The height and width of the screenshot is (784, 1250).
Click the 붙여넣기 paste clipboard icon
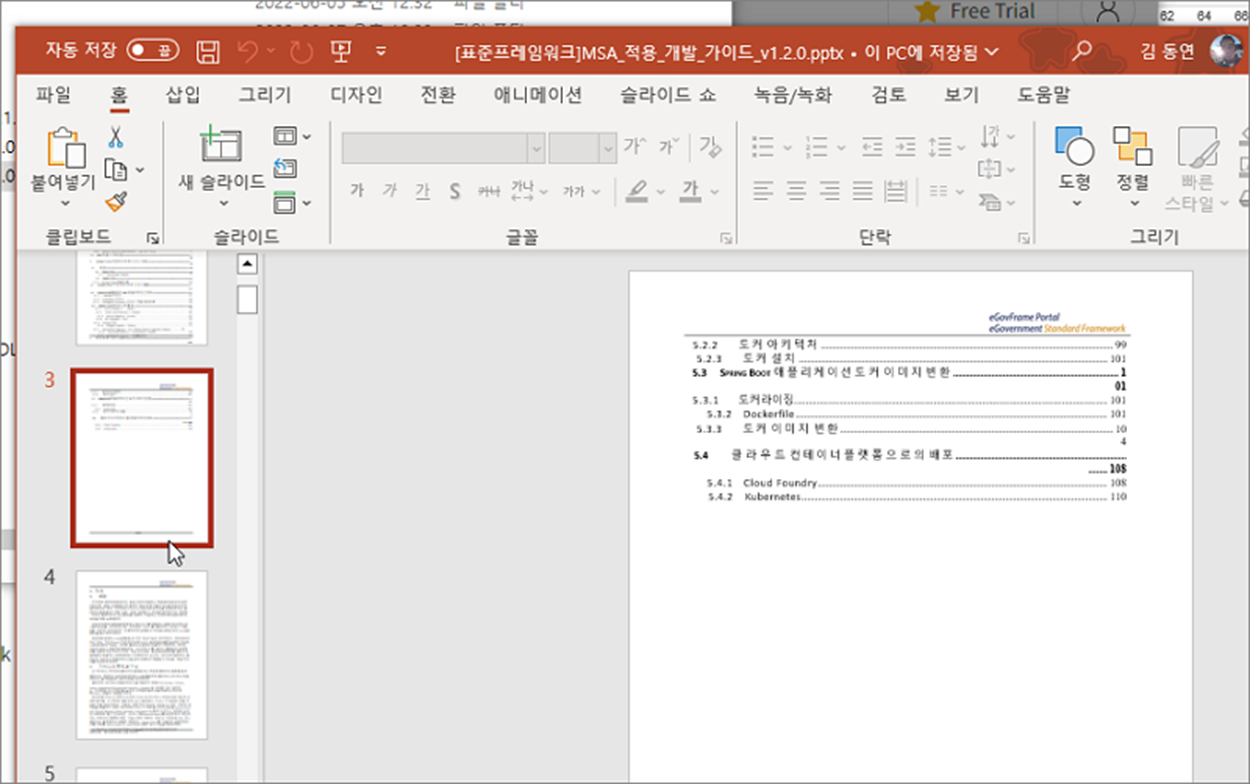pyautogui.click(x=65, y=146)
